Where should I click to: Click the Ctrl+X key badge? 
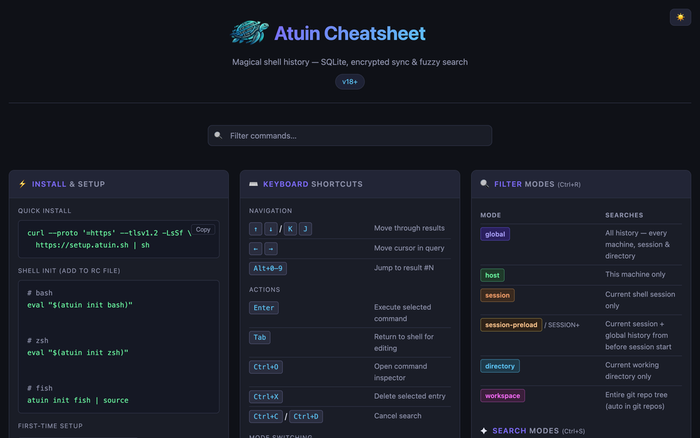[266, 396]
